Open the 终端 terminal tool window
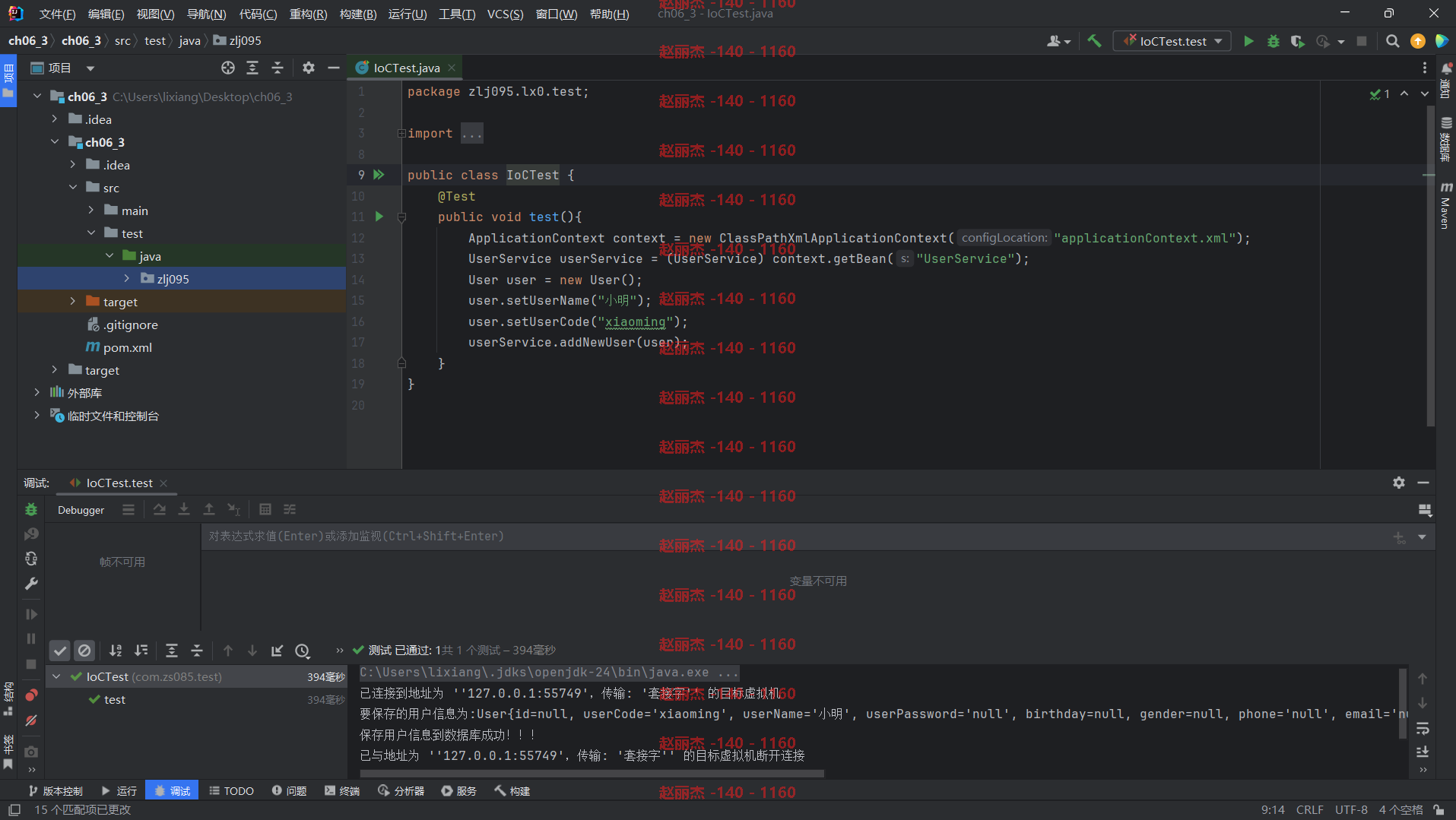 (342, 790)
